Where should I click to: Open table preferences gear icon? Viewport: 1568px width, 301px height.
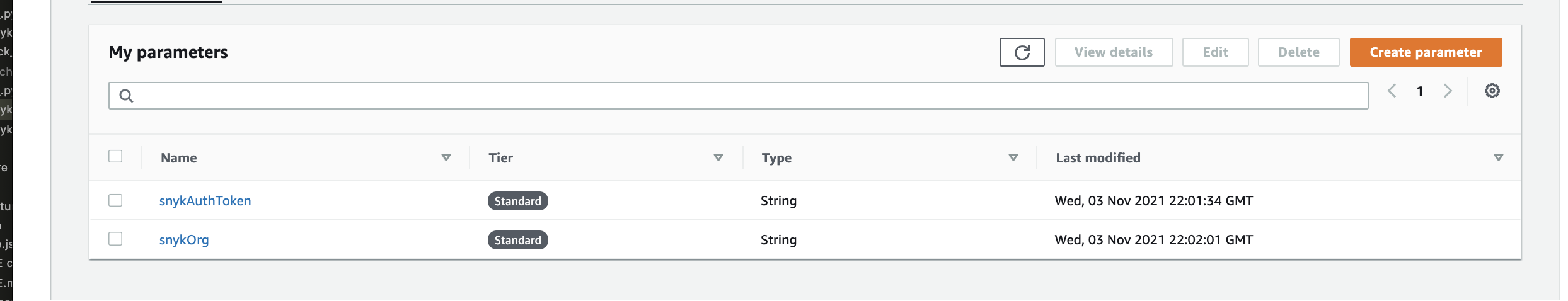[x=1492, y=91]
